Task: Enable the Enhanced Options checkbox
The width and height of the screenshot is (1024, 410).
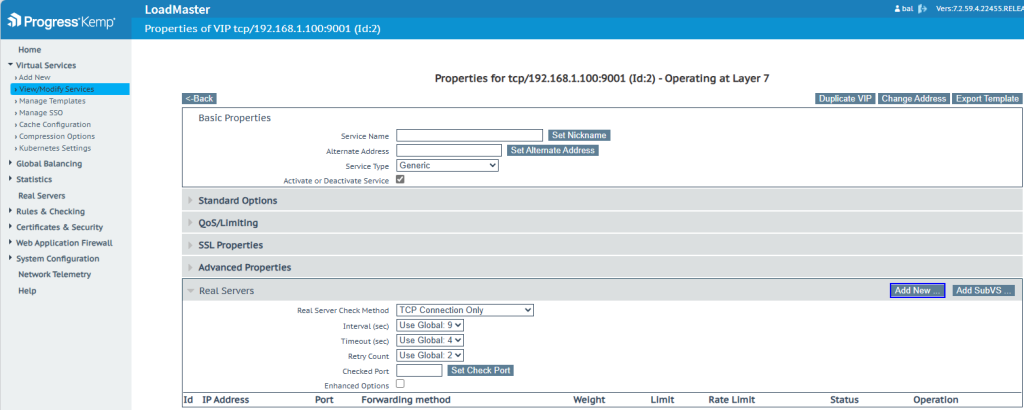Action: 400,384
